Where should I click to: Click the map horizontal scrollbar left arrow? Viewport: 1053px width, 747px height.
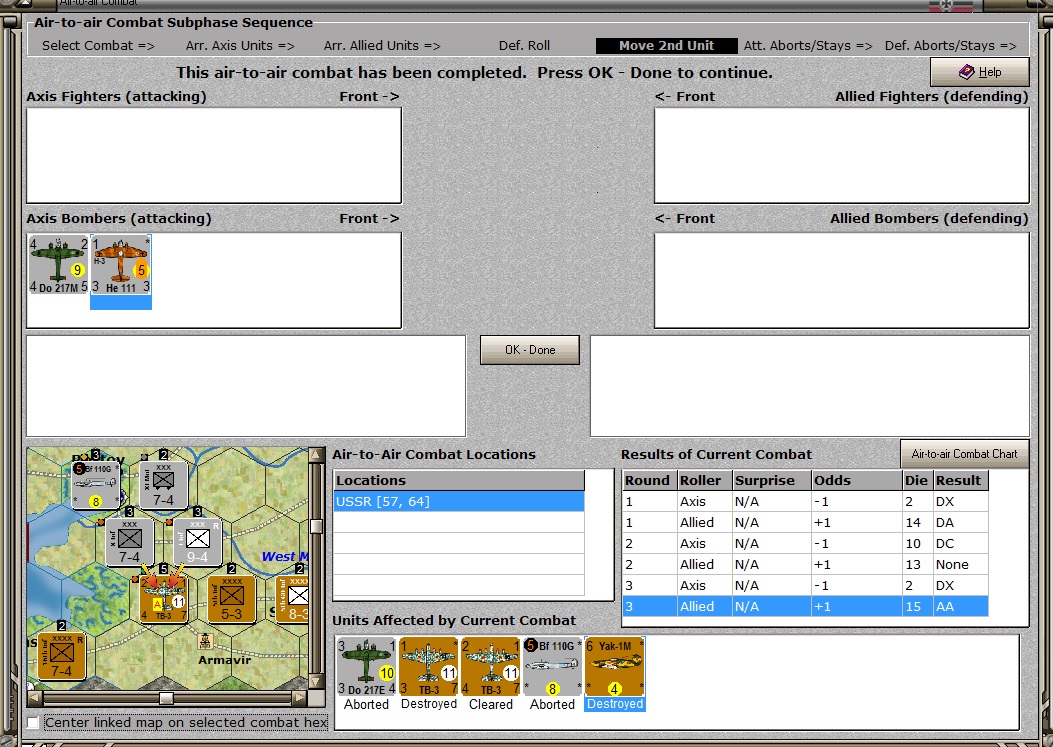click(x=34, y=698)
